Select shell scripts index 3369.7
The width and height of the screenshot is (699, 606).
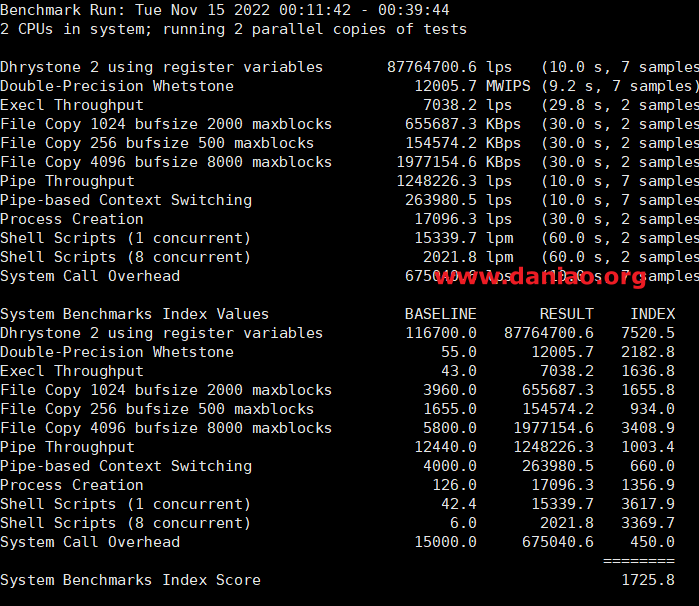648,523
